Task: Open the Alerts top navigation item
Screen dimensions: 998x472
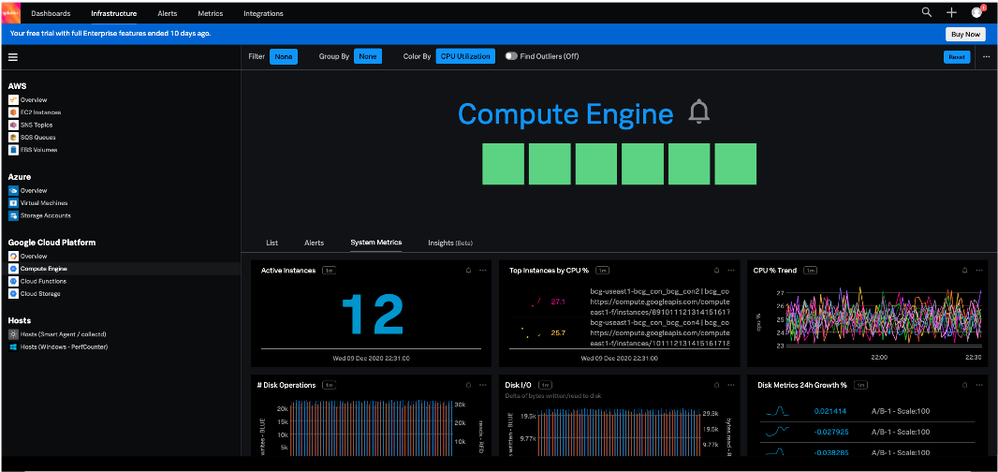Action: click(x=167, y=13)
